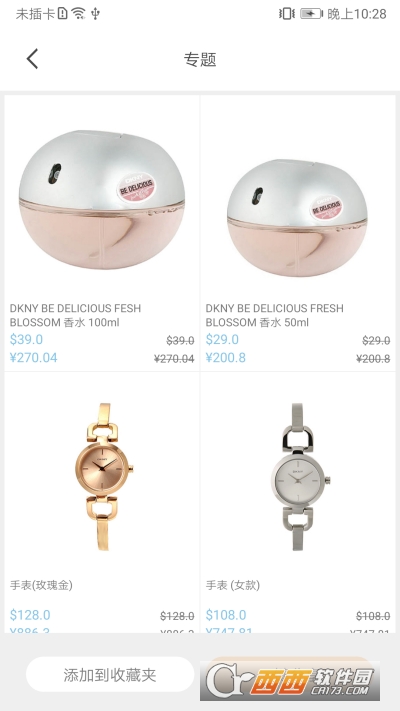Click the 手表 (女款) product name
Image resolution: width=400 pixels, height=711 pixels.
point(233,585)
